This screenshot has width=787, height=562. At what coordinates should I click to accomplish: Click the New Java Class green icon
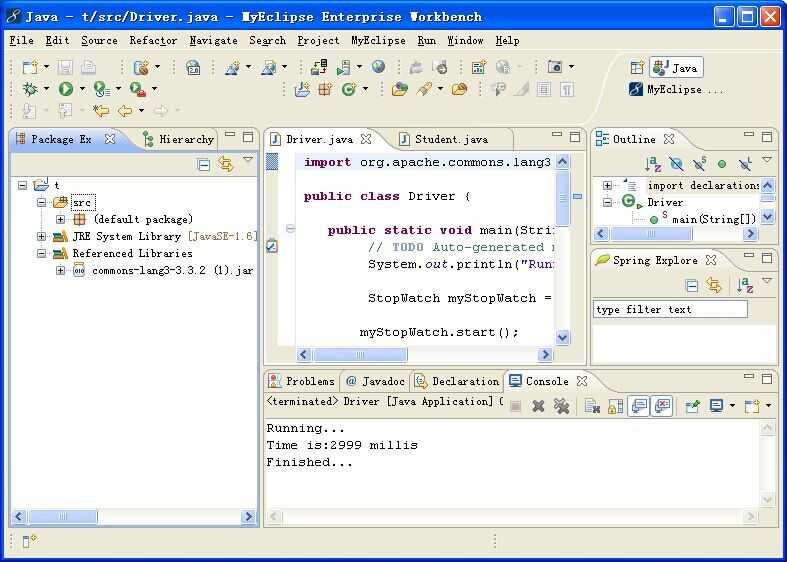(x=348, y=89)
